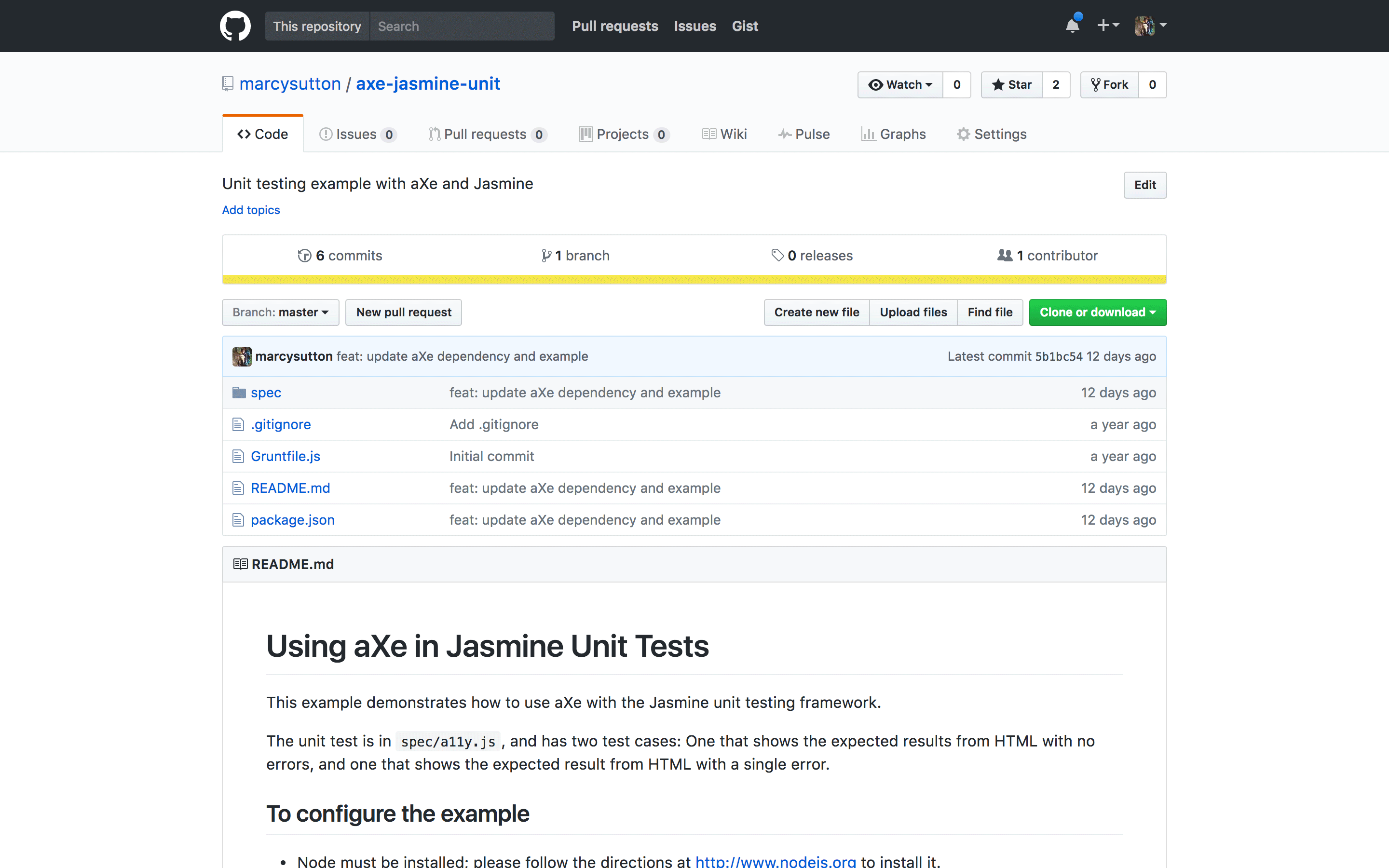Switch to the Settings tab

(991, 134)
